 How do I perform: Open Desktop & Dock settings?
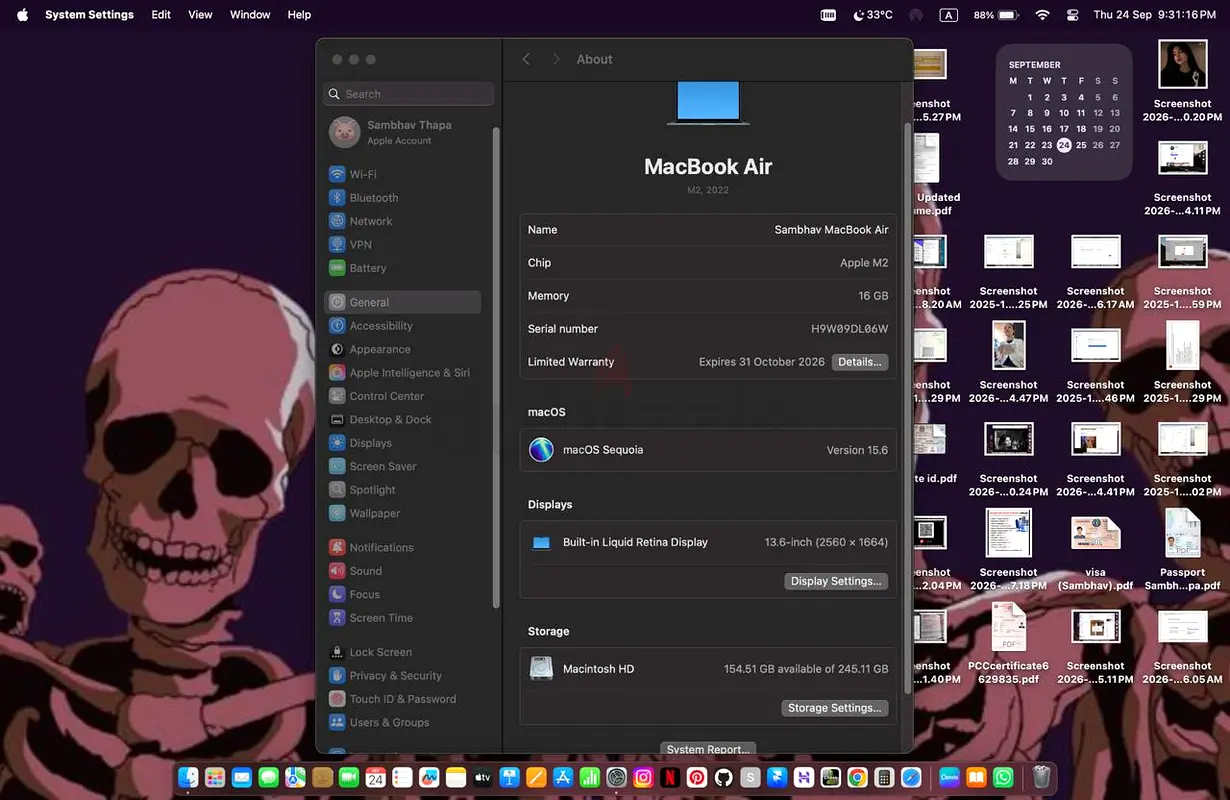pos(402,419)
